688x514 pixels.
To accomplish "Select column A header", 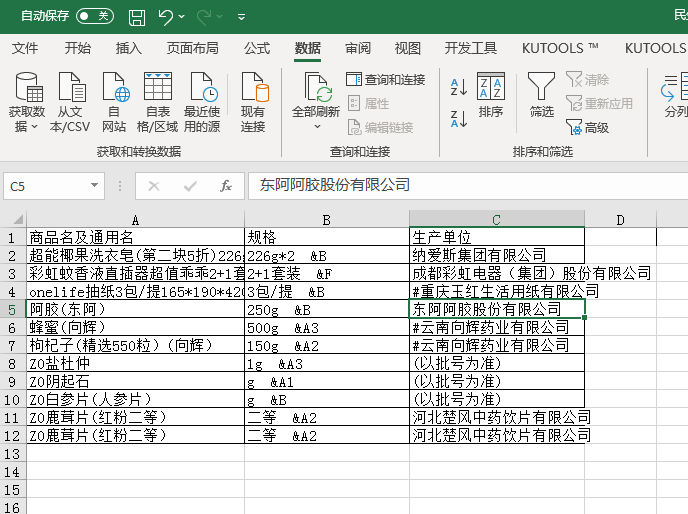I will [135, 219].
